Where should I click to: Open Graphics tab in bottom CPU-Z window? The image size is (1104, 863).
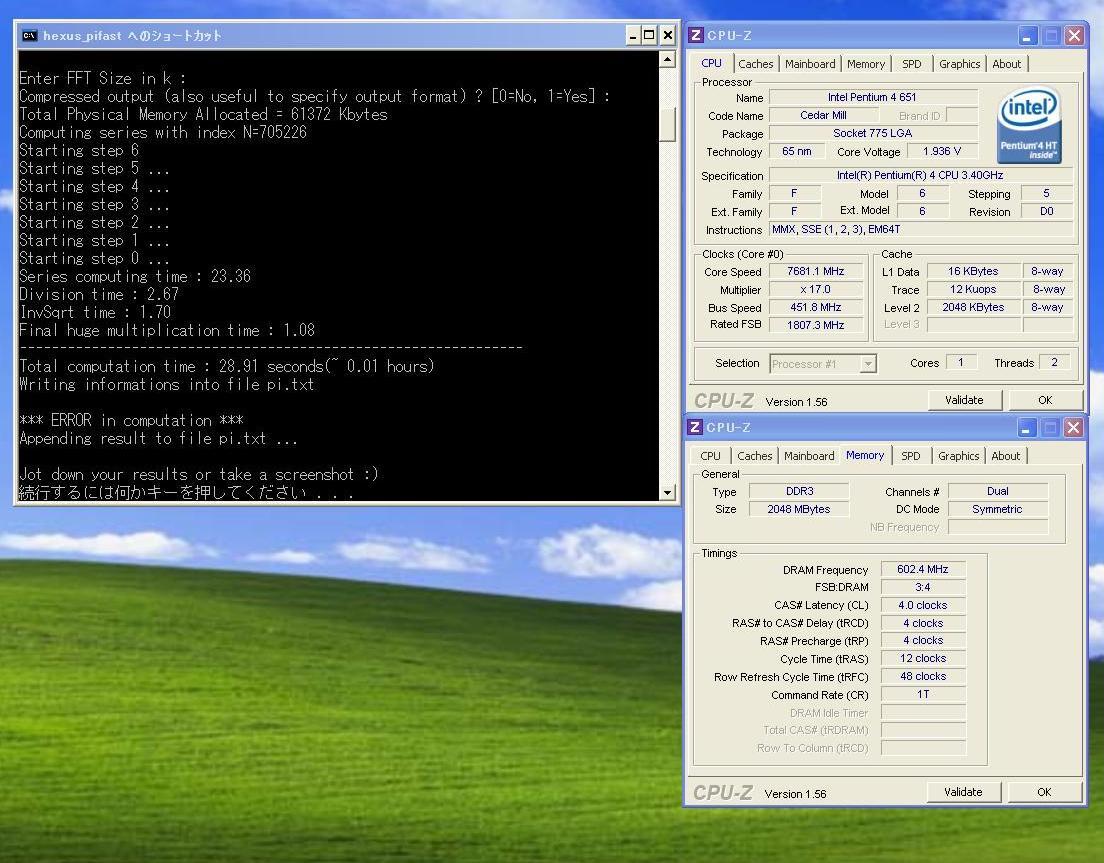[958, 456]
